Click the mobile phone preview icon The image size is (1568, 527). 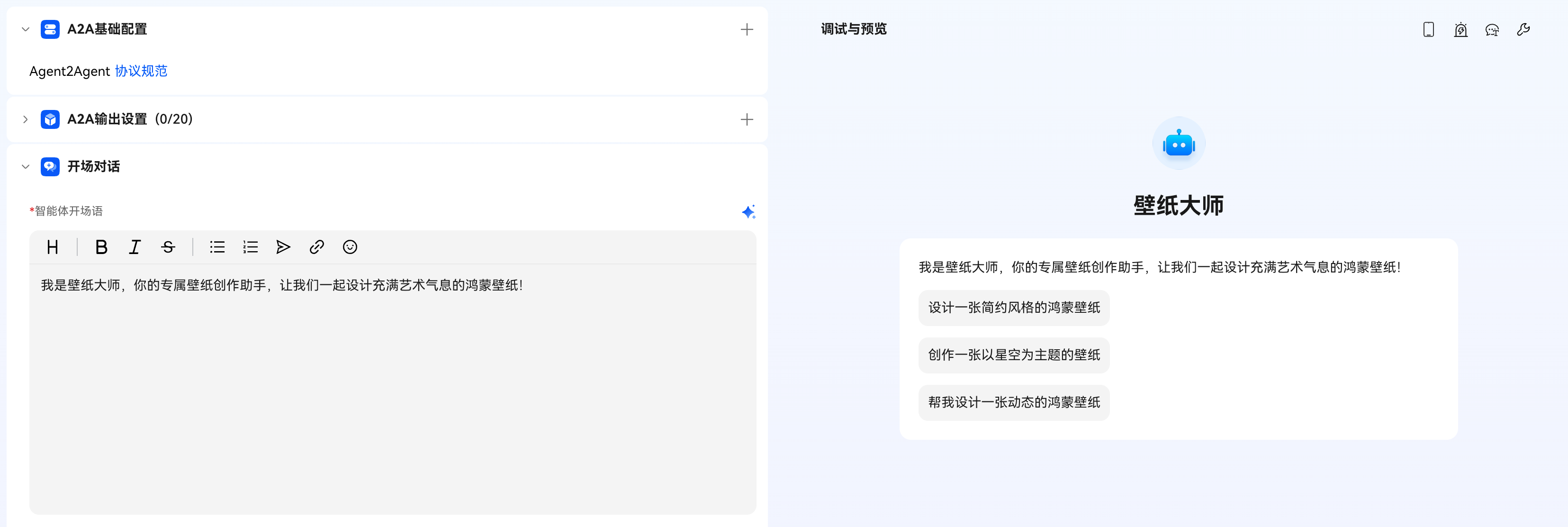coord(1428,29)
